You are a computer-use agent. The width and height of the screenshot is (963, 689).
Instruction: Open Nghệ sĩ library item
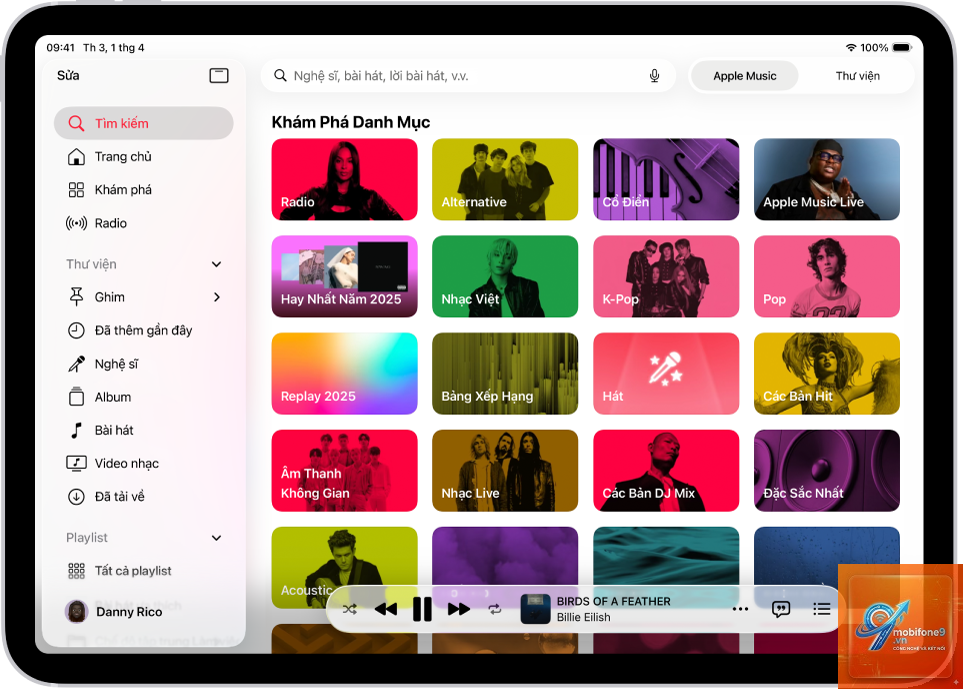point(143,364)
